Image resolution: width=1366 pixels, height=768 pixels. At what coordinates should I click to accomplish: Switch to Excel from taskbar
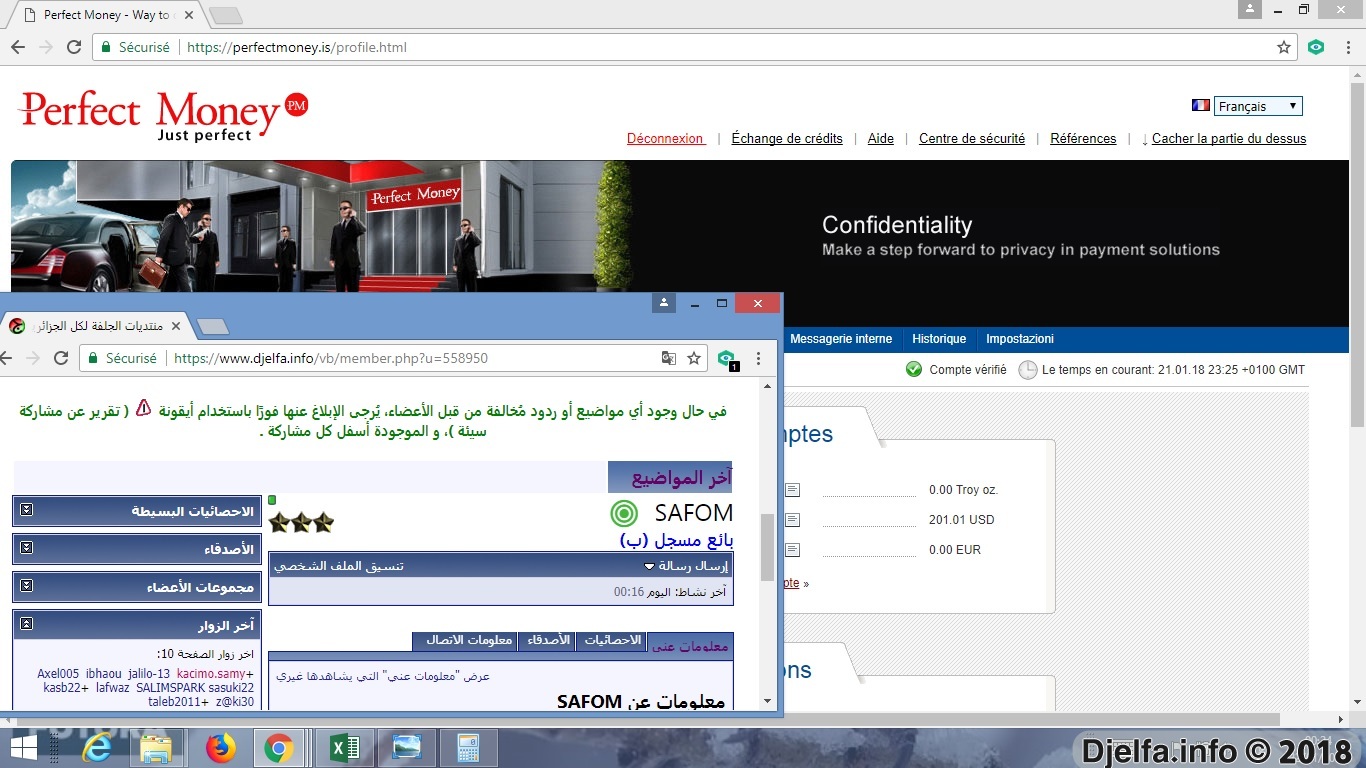345,748
